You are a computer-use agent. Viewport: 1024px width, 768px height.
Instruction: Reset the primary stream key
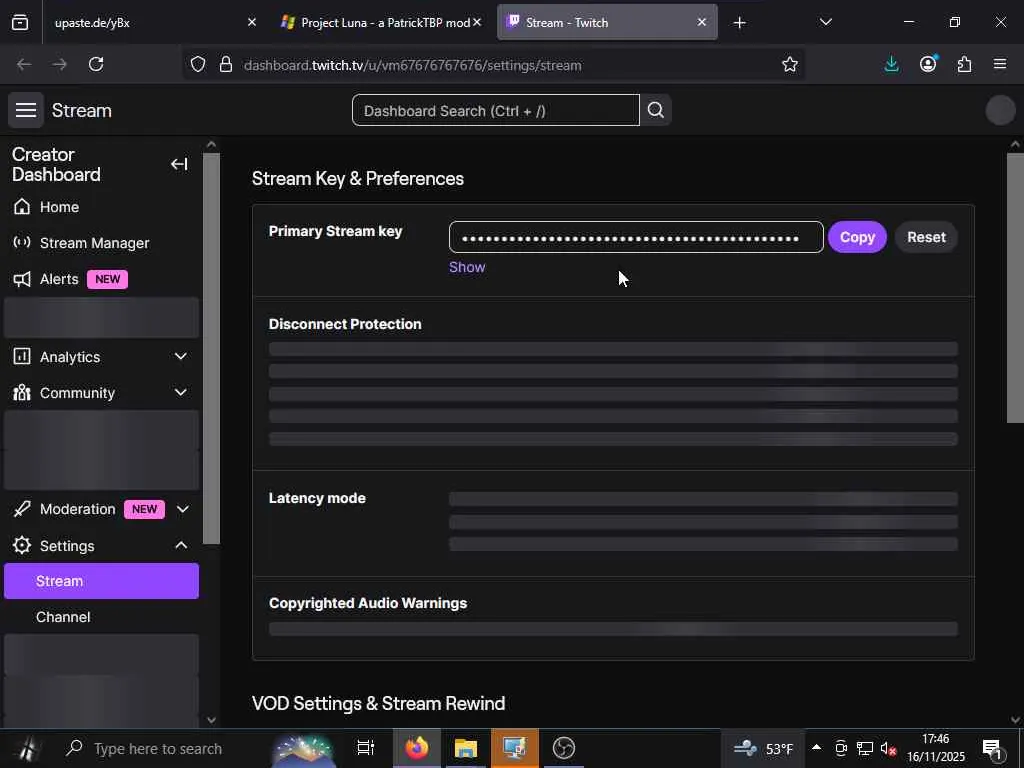coord(926,237)
